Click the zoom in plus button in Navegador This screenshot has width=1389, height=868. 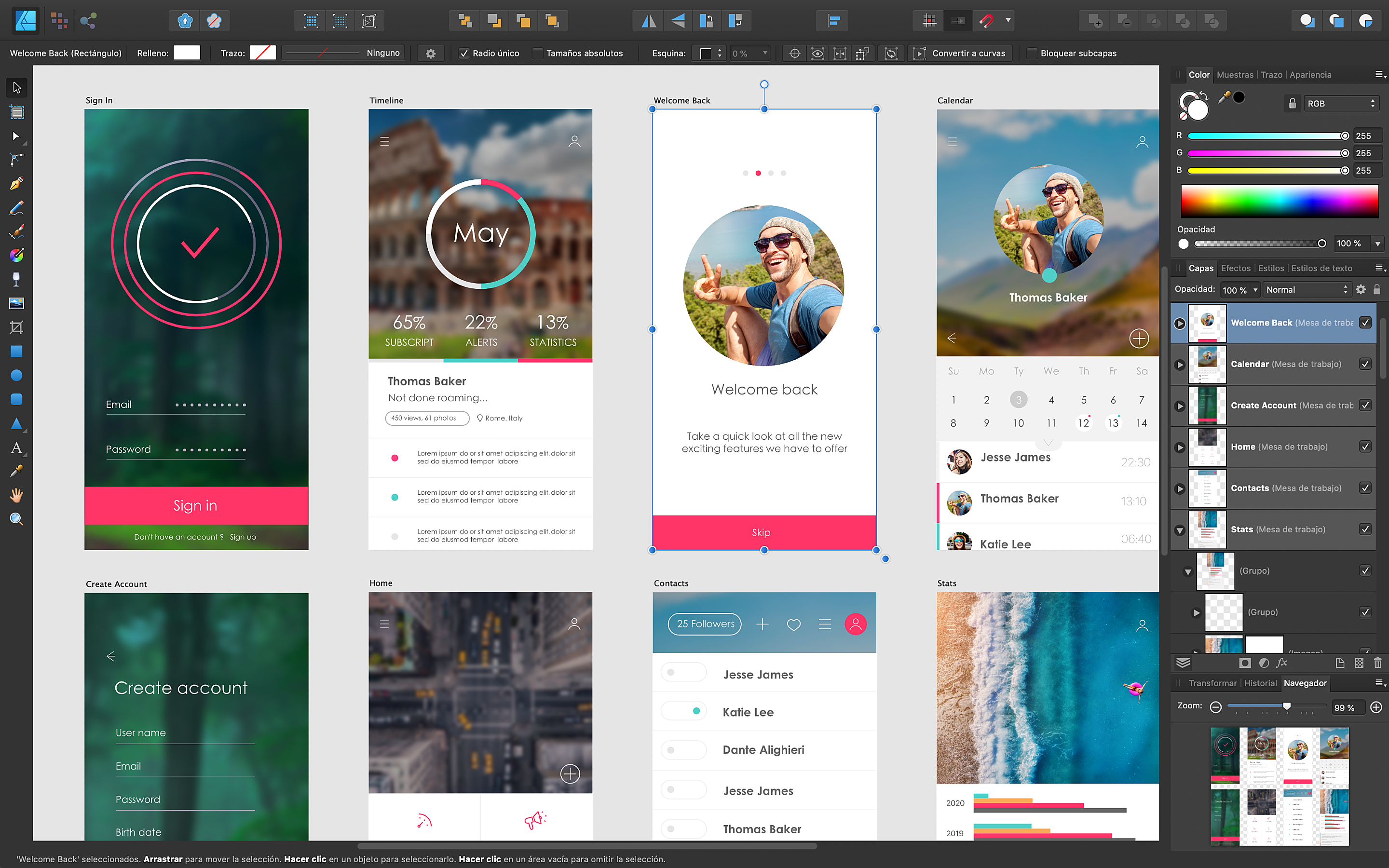point(1376,707)
